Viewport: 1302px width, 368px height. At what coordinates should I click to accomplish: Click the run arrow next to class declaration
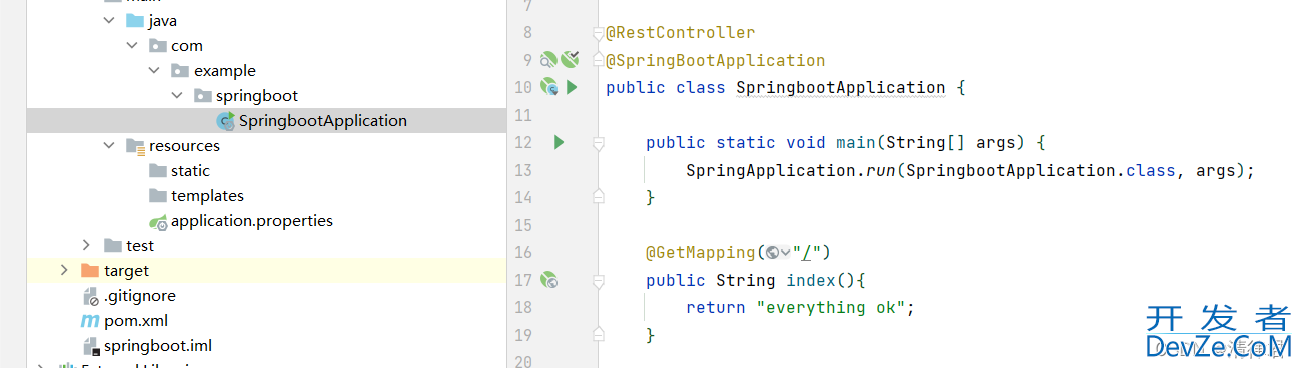coord(572,88)
